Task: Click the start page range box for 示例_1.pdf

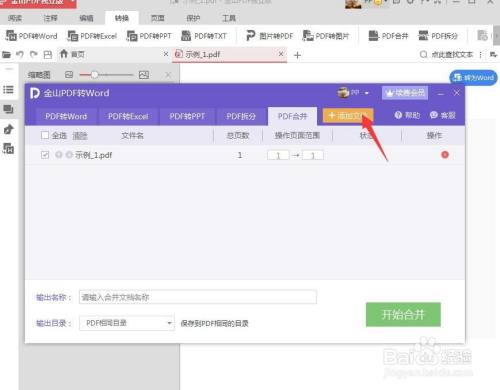Action: pos(278,155)
